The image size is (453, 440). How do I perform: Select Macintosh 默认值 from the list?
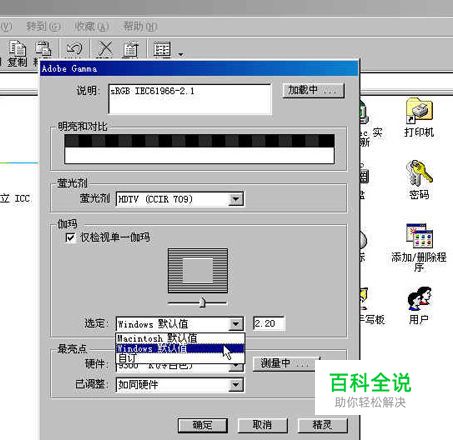tap(180, 338)
